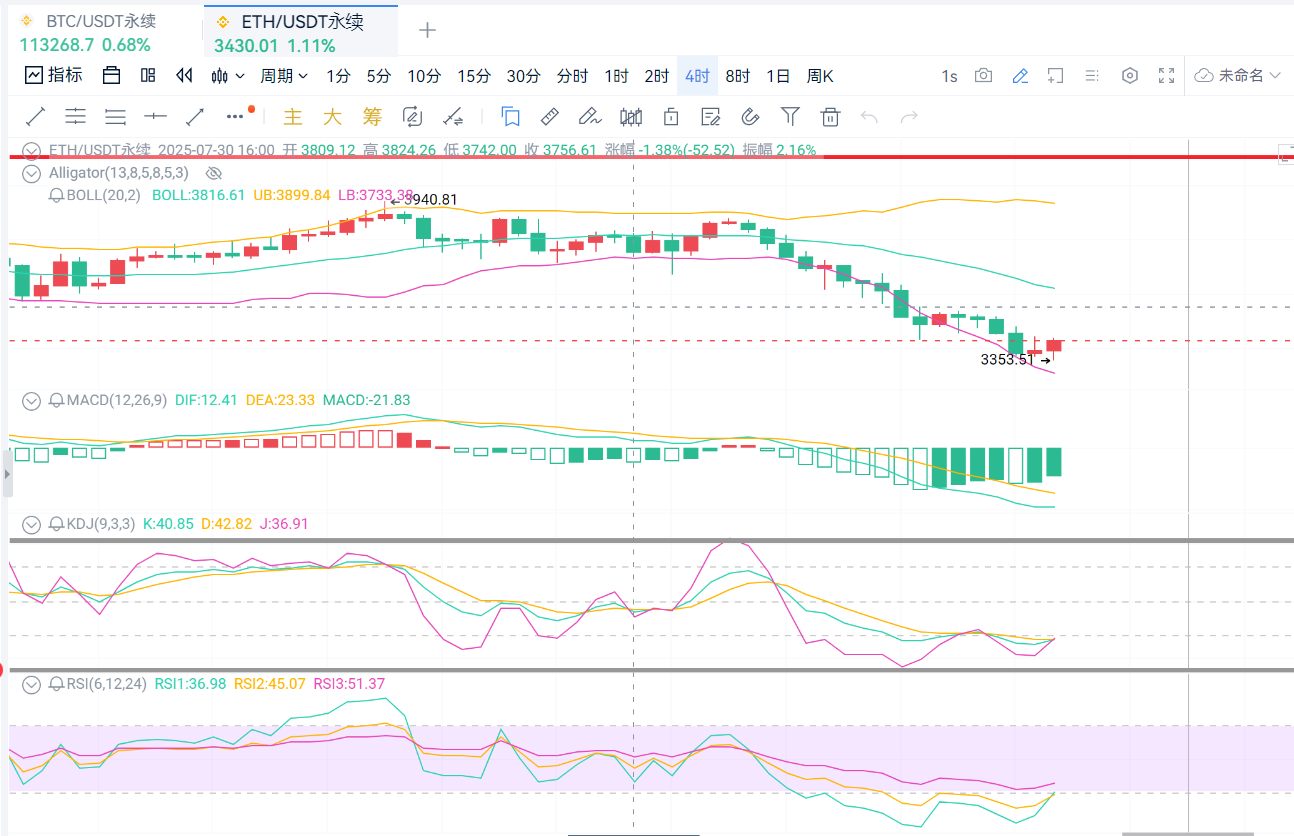1294x836 pixels.
Task: Click the filter funnel icon
Action: coord(790,117)
